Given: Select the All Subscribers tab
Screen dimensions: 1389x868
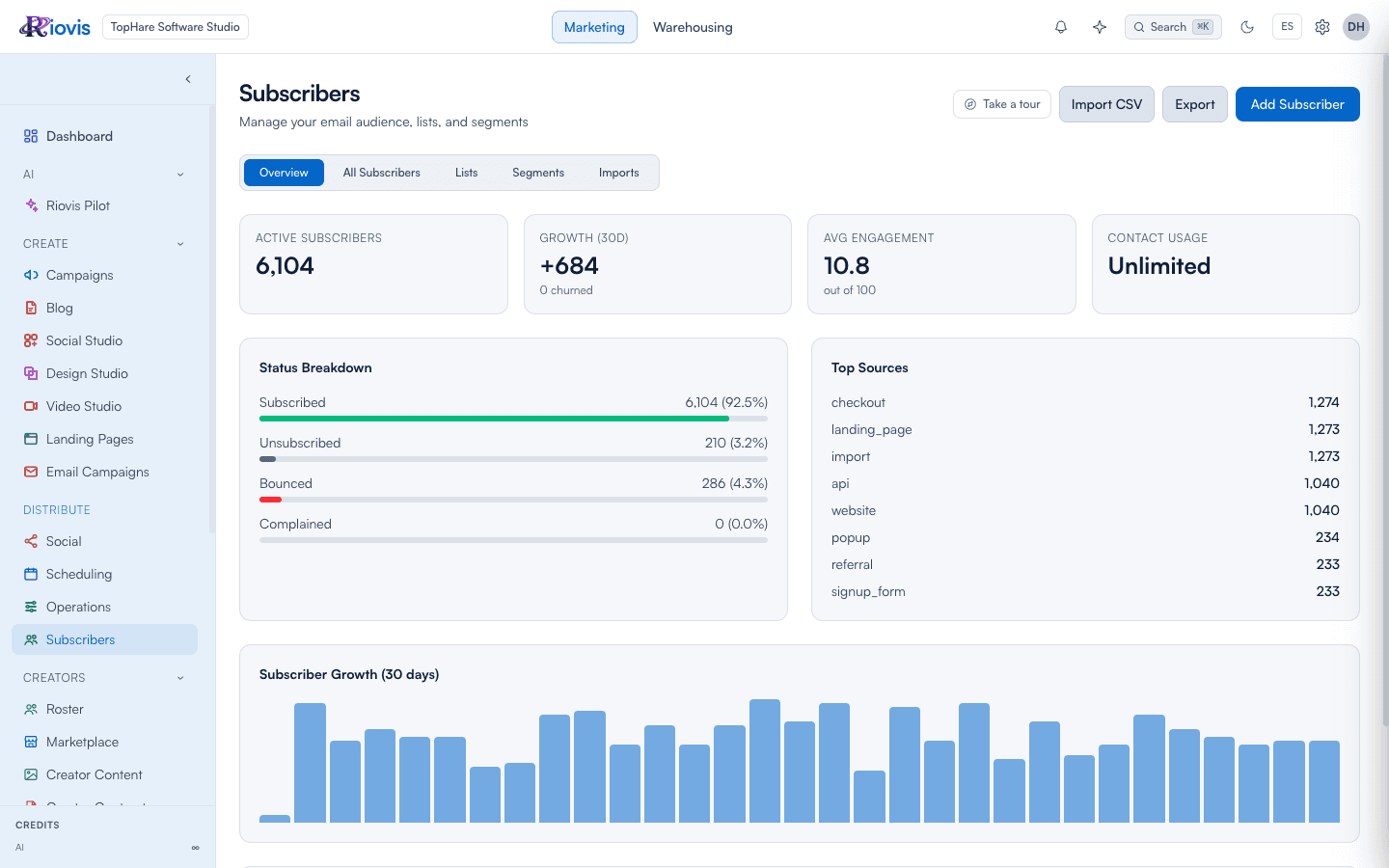Looking at the screenshot, I should (x=382, y=173).
